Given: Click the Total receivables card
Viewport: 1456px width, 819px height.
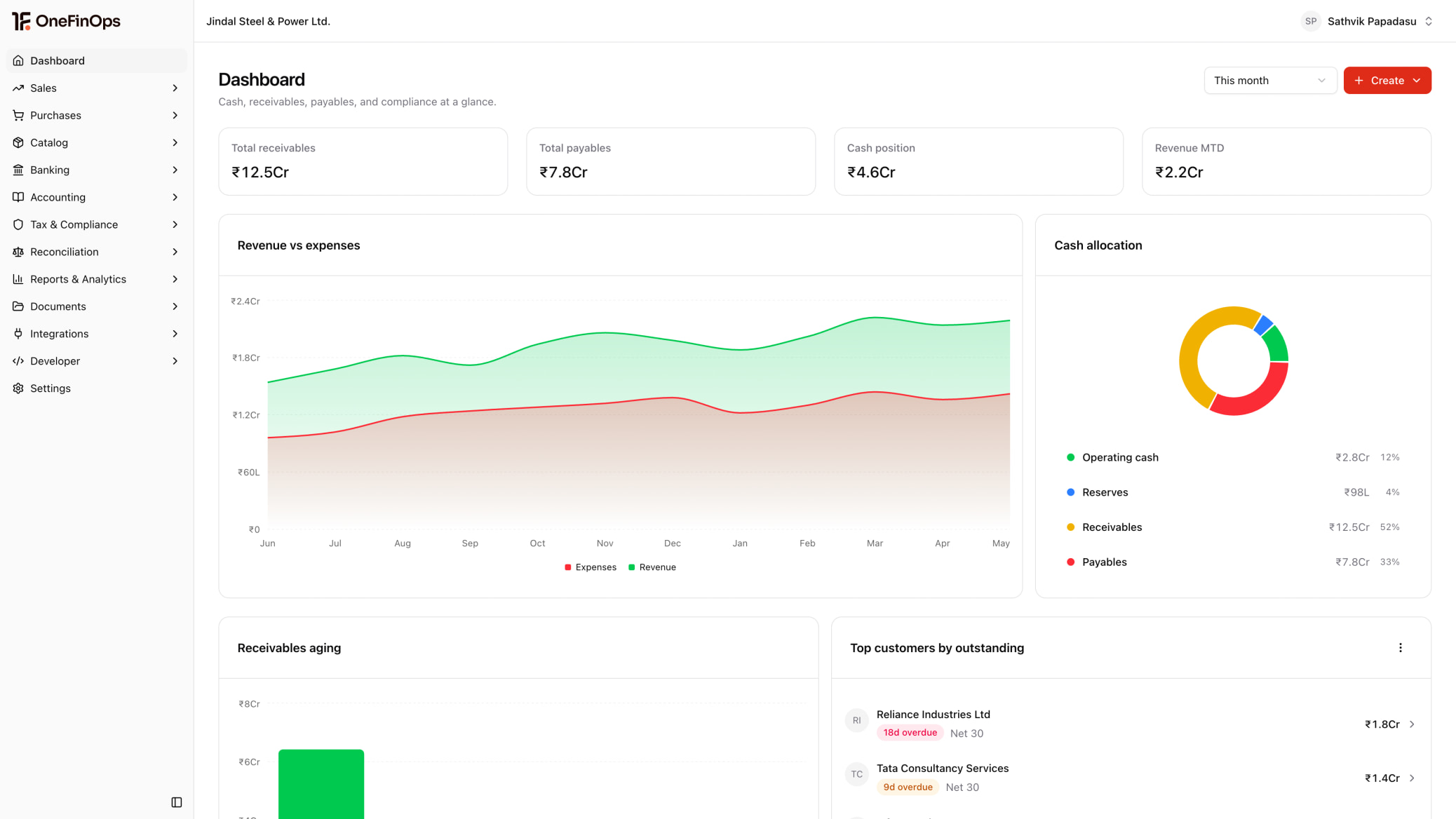Looking at the screenshot, I should coord(363,161).
